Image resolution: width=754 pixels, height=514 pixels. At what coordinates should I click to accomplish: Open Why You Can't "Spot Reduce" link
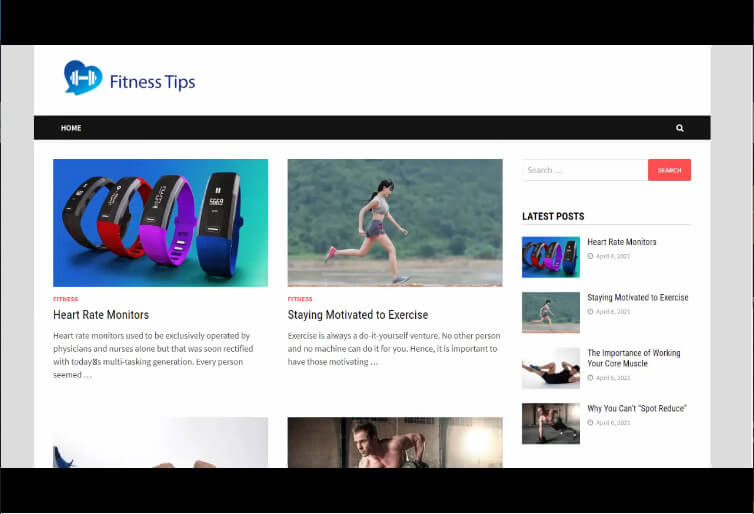637,408
